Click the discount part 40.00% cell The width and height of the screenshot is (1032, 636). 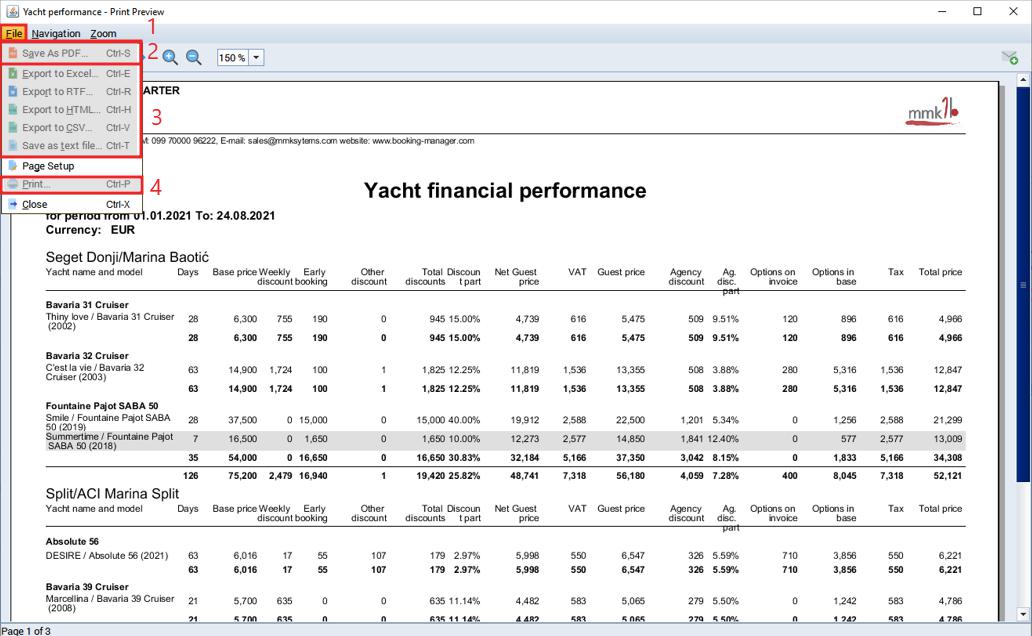[x=464, y=419]
